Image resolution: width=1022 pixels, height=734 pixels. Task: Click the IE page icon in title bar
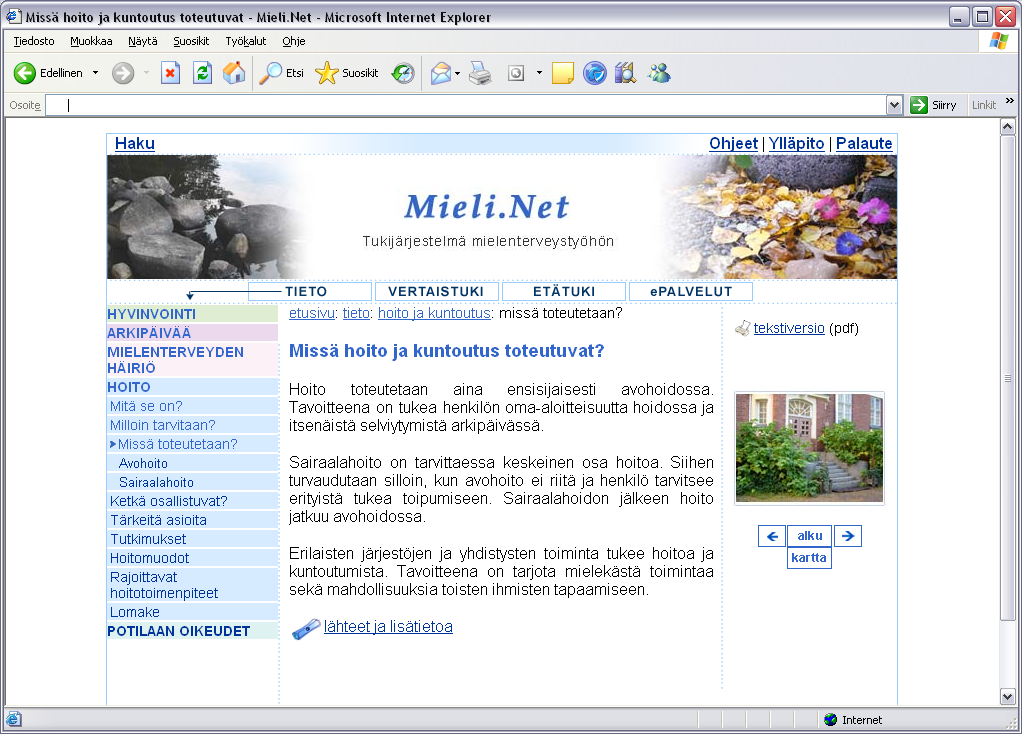(x=14, y=16)
